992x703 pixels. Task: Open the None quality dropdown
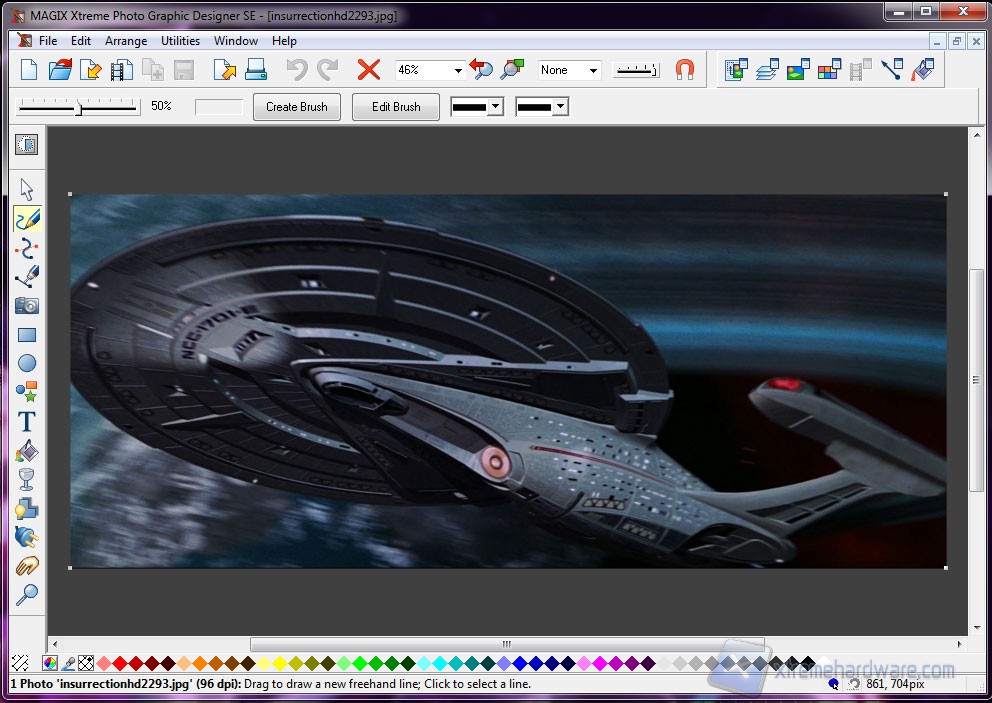point(593,70)
